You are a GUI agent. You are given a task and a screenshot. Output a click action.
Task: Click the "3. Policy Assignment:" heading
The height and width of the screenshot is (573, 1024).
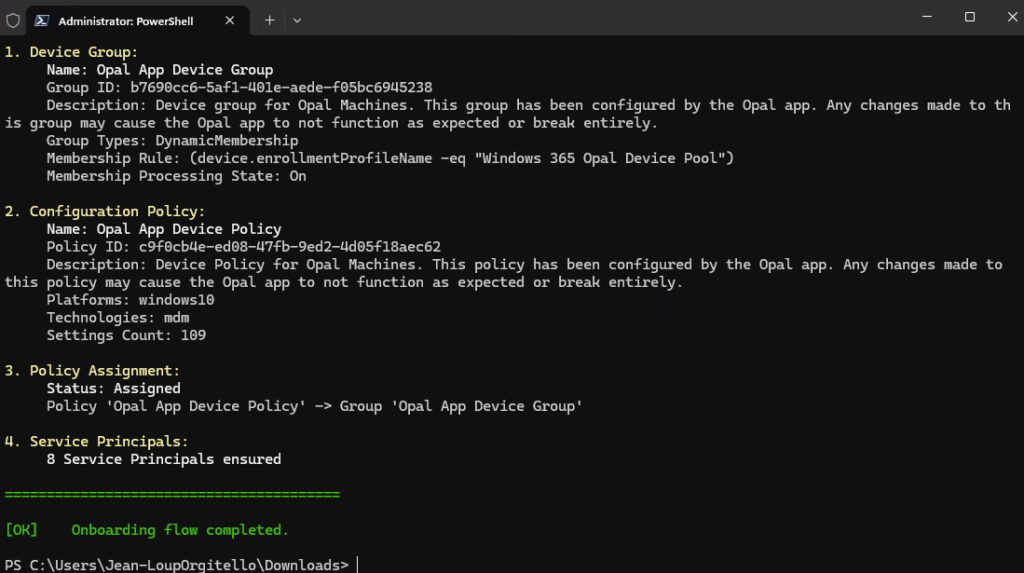click(92, 370)
